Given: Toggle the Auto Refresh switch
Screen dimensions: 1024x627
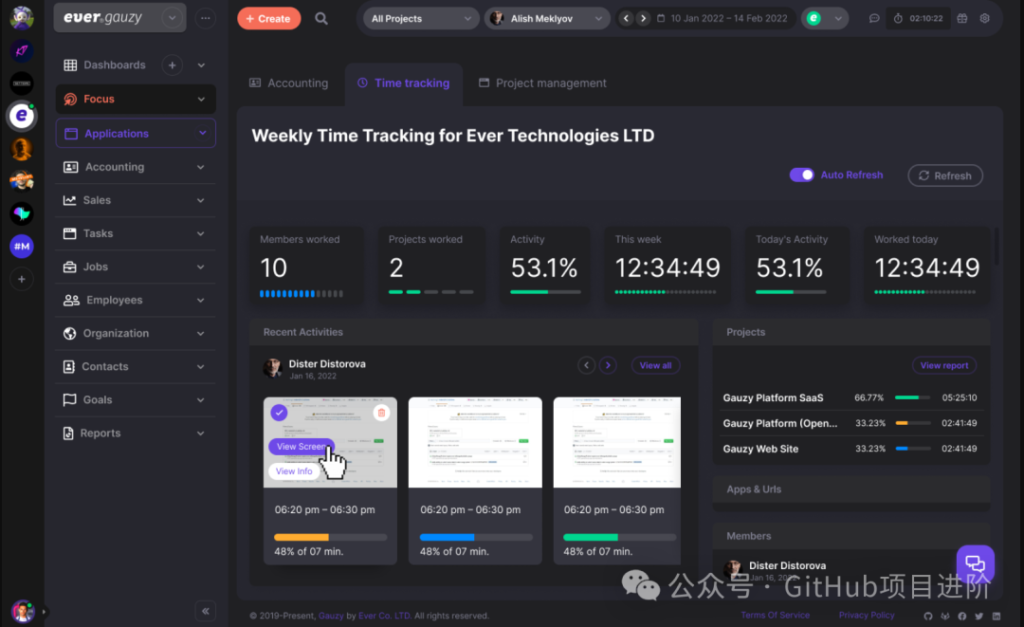Looking at the screenshot, I should pos(801,175).
